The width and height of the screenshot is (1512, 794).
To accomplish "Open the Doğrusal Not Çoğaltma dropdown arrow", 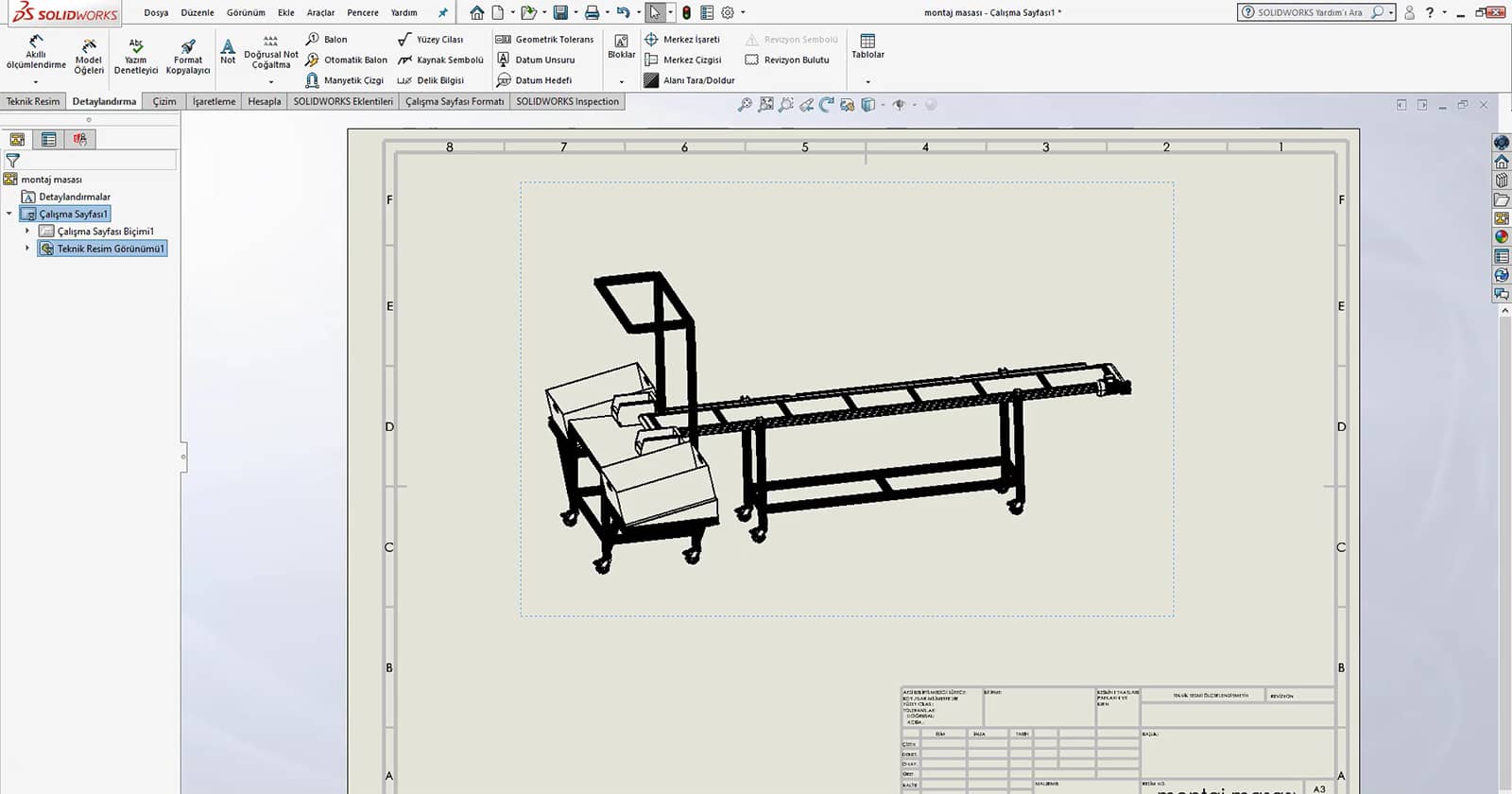I will tap(271, 81).
